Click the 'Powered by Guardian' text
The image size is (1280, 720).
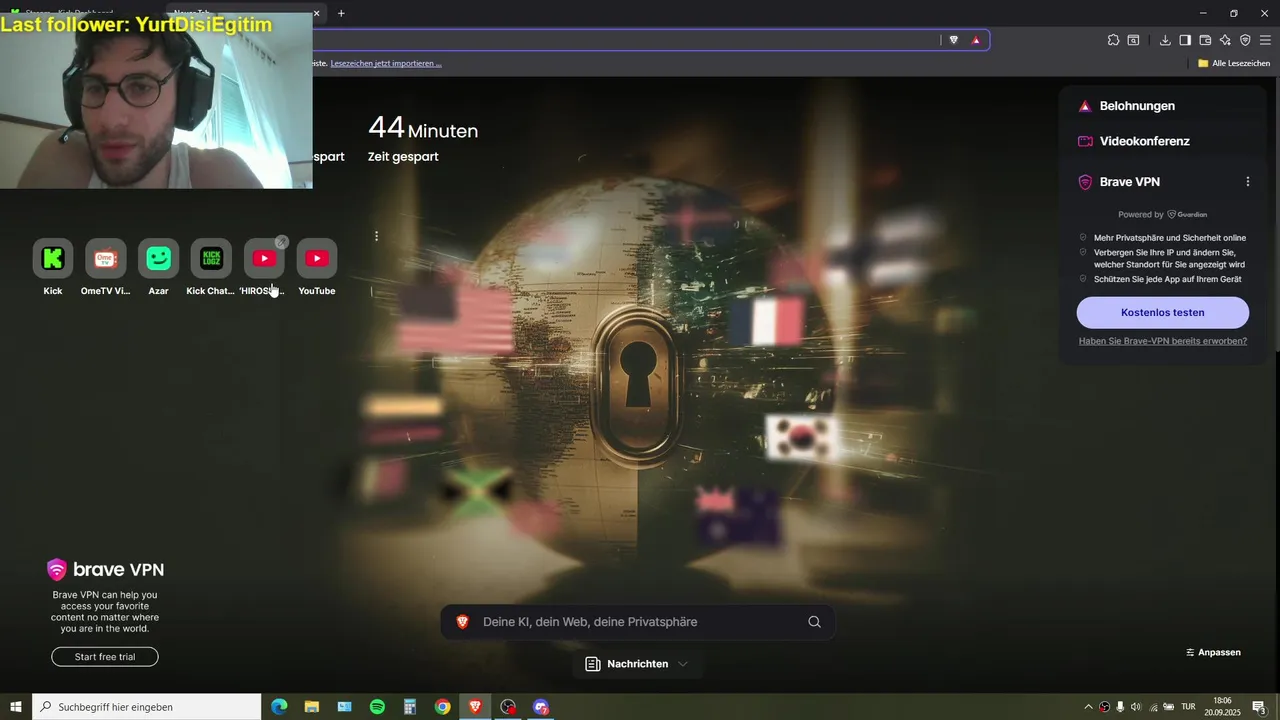pos(1162,214)
